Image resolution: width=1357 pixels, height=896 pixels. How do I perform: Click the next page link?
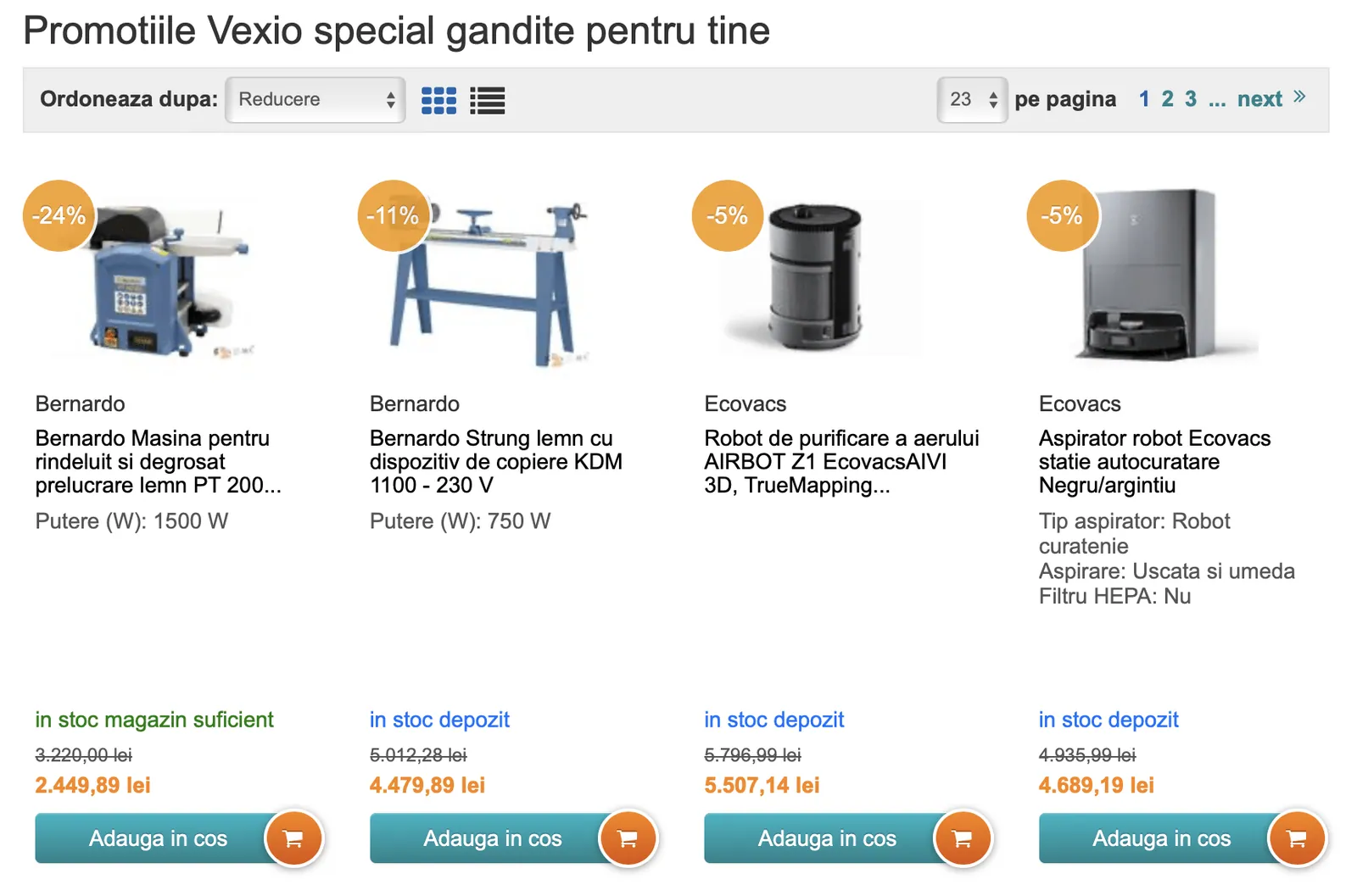click(x=1259, y=99)
